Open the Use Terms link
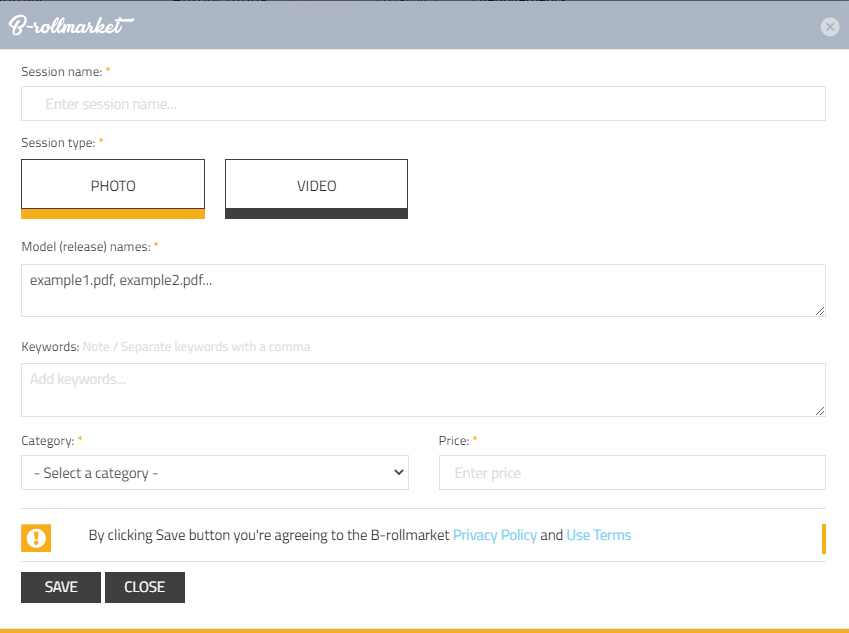Viewport: 849px width, 633px height. coord(598,535)
